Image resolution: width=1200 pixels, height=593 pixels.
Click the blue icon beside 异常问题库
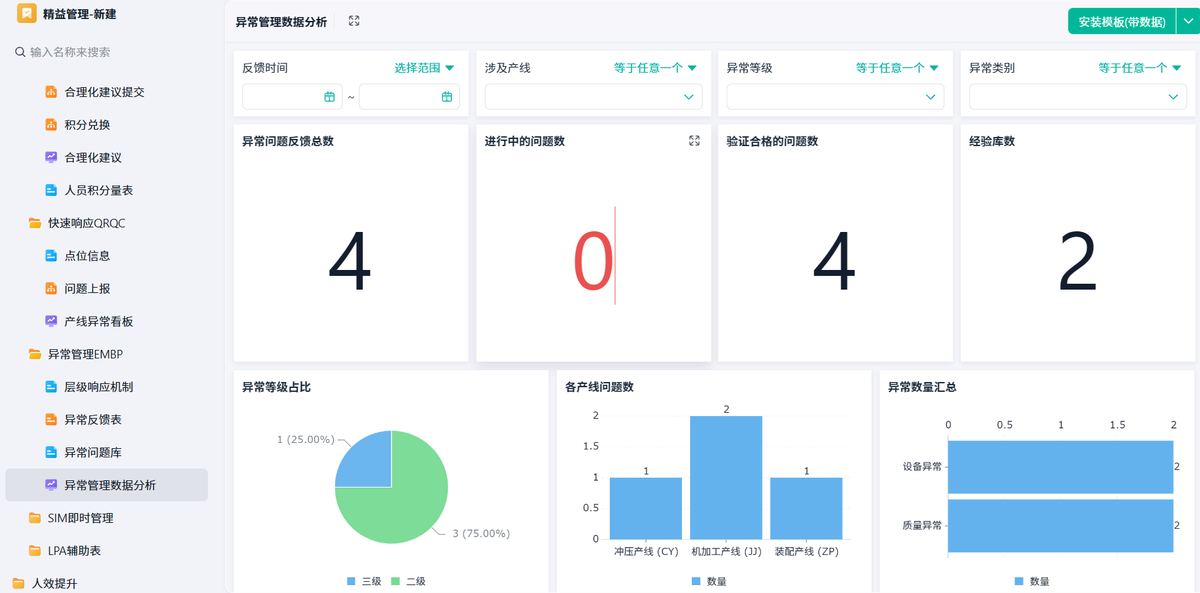click(x=51, y=452)
